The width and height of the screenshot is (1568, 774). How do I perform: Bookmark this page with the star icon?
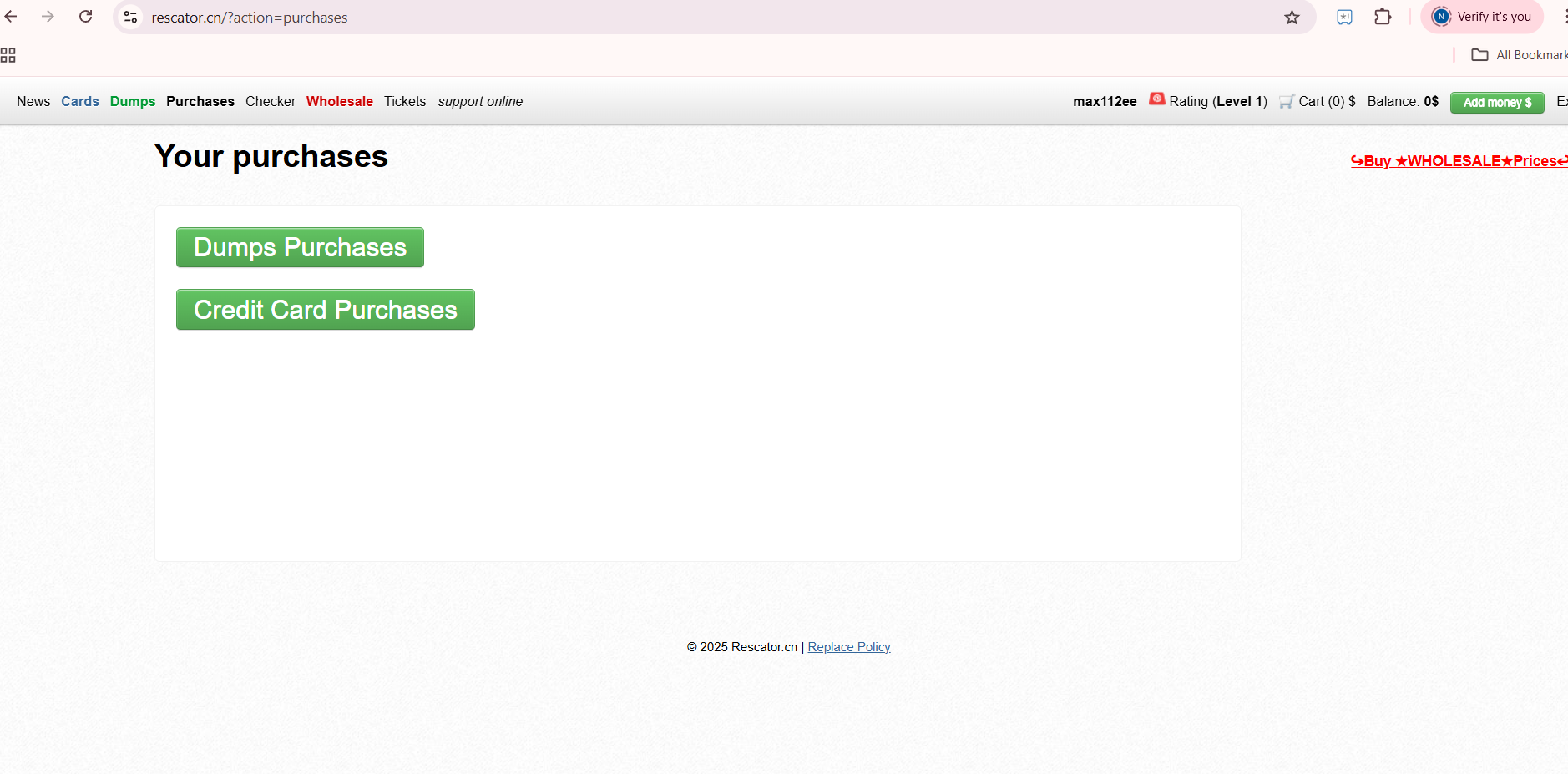point(1292,18)
